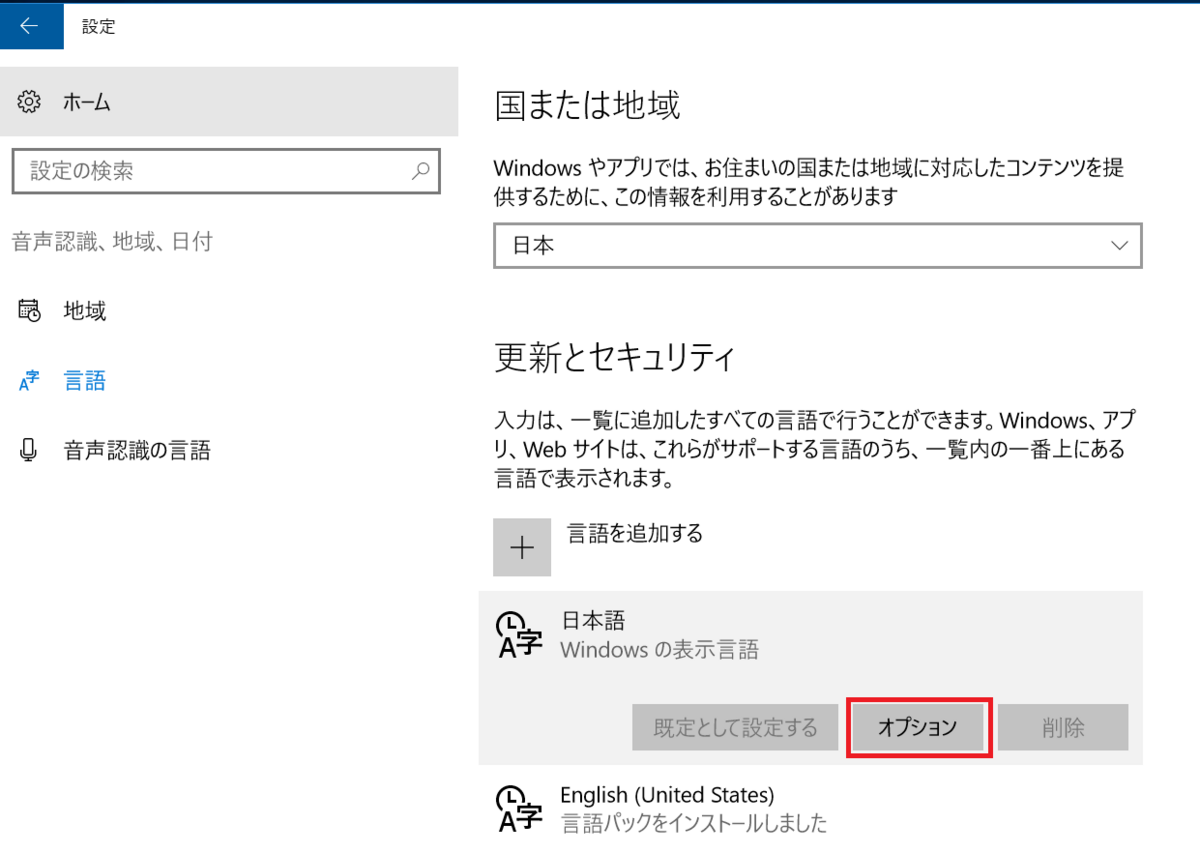Click the 音声認識の言語 microphone icon

[29, 451]
